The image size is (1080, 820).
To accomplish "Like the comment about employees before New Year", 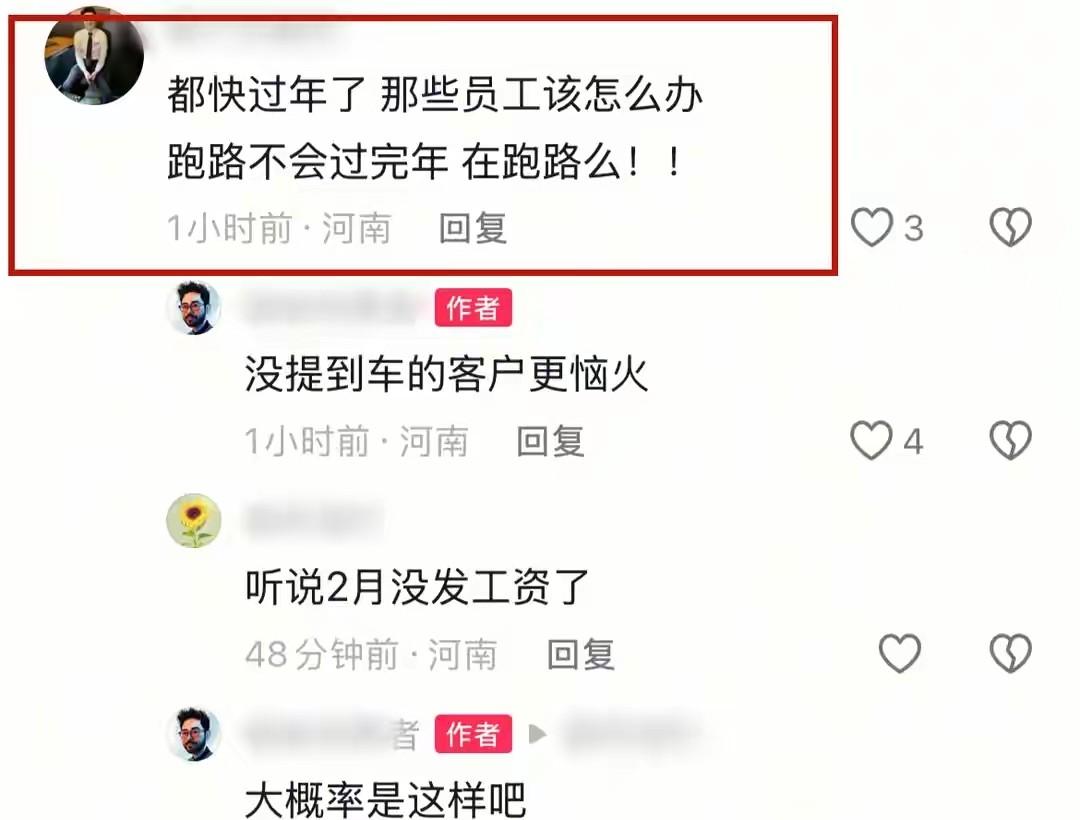I will (872, 227).
